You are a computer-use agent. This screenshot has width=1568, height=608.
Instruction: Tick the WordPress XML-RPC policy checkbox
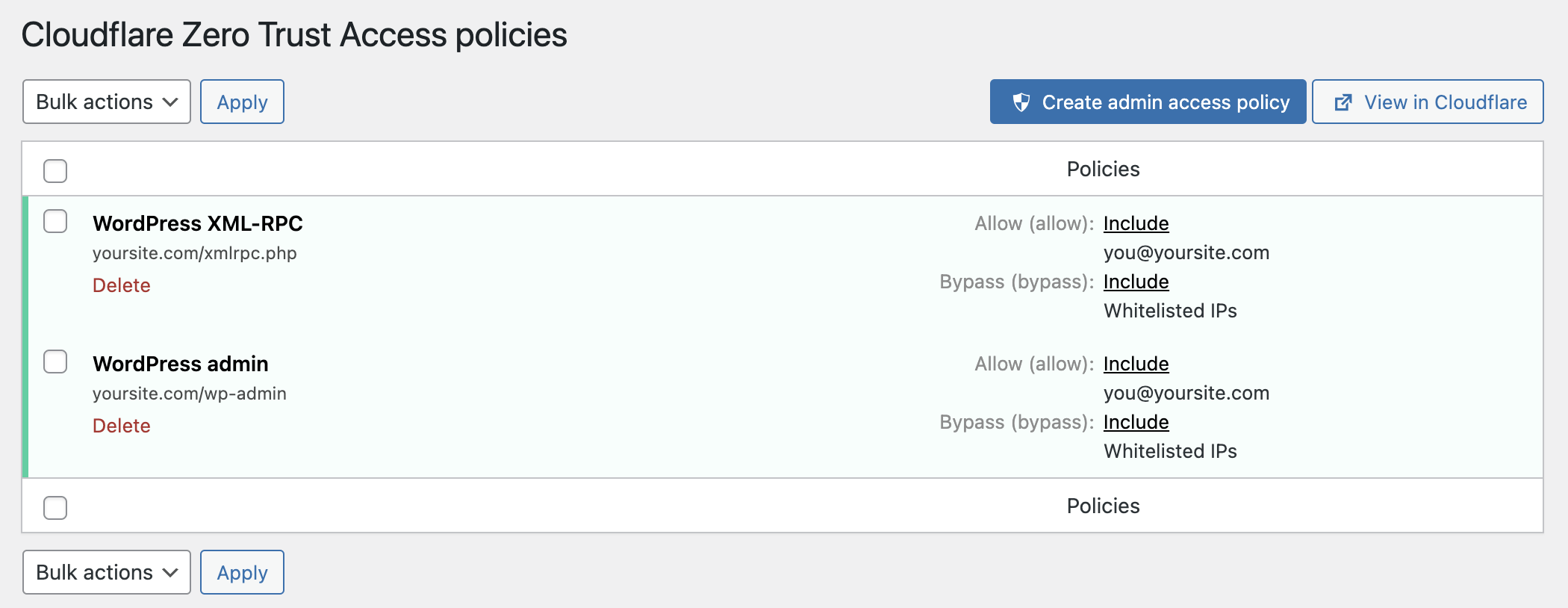[x=55, y=221]
